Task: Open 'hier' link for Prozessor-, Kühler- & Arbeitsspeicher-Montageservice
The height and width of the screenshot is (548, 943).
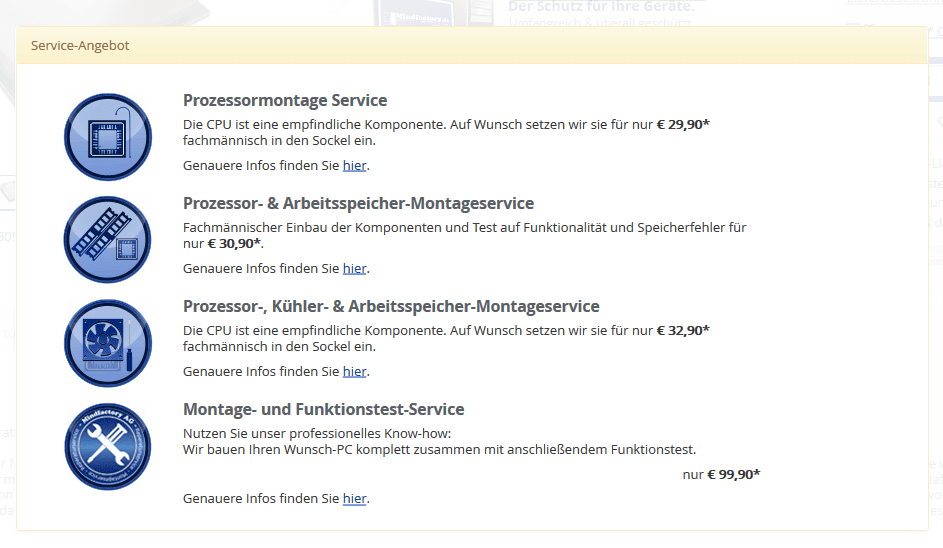Action: tap(354, 371)
